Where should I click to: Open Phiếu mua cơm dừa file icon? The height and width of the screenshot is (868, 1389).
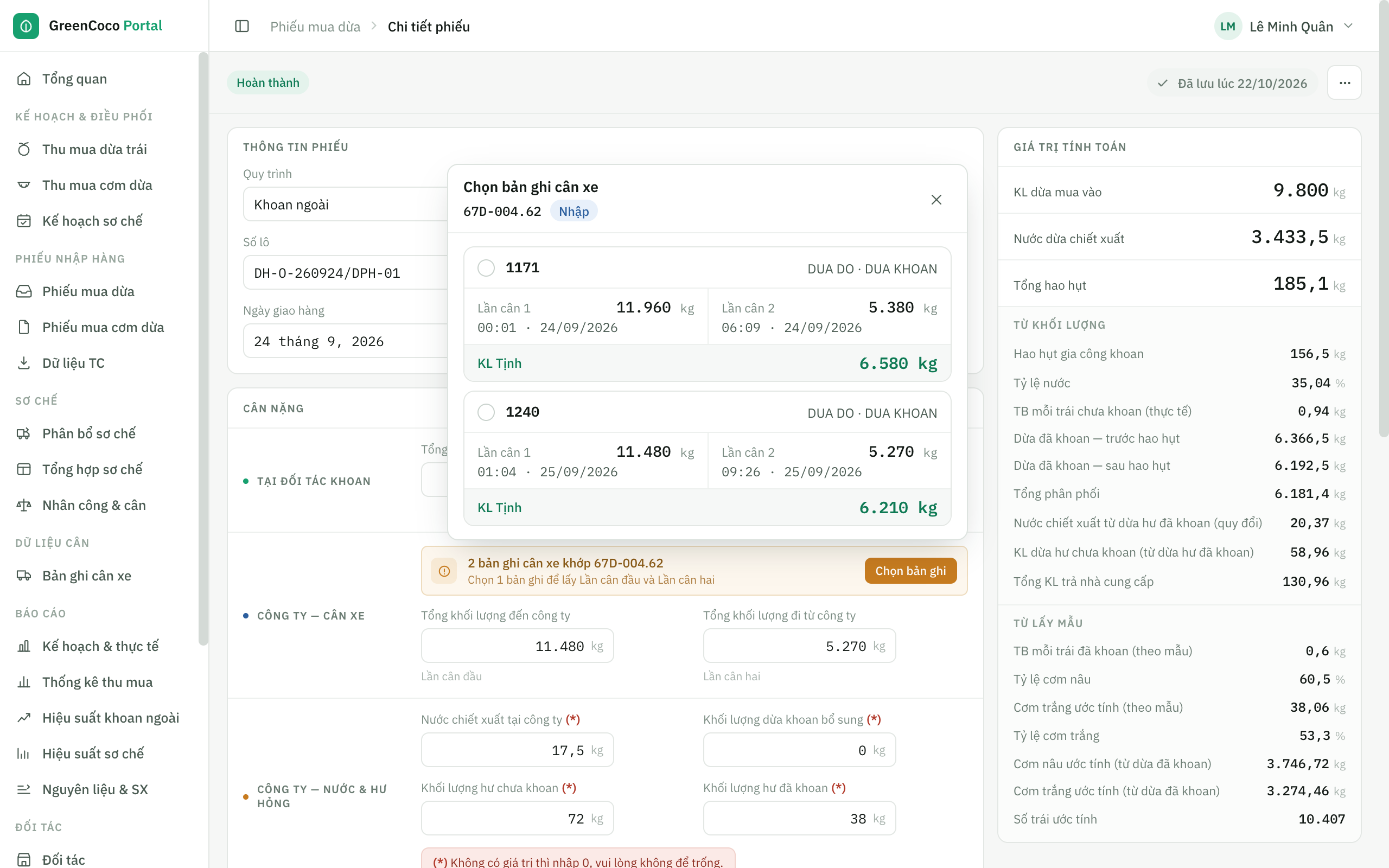(x=23, y=327)
